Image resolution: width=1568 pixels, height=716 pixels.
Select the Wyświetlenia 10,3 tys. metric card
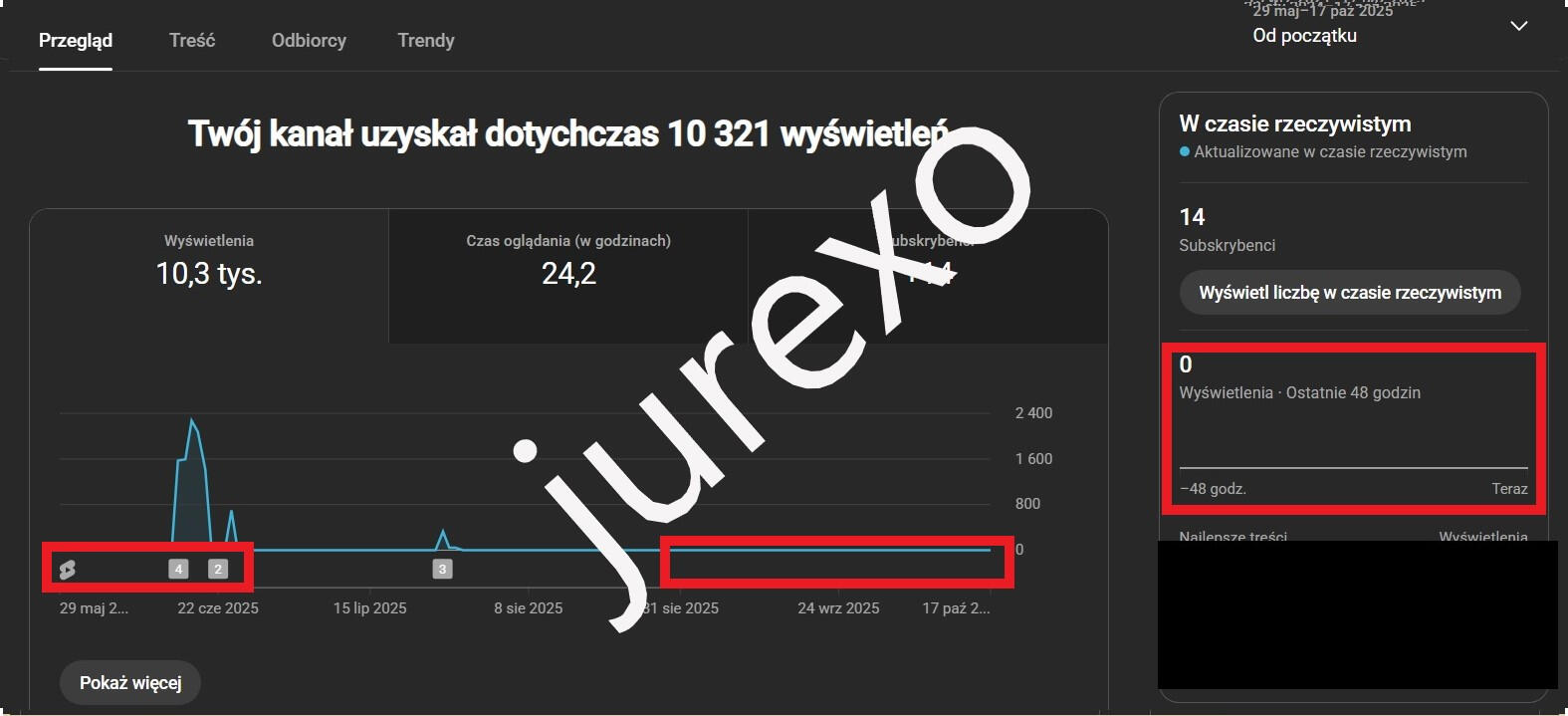[209, 261]
